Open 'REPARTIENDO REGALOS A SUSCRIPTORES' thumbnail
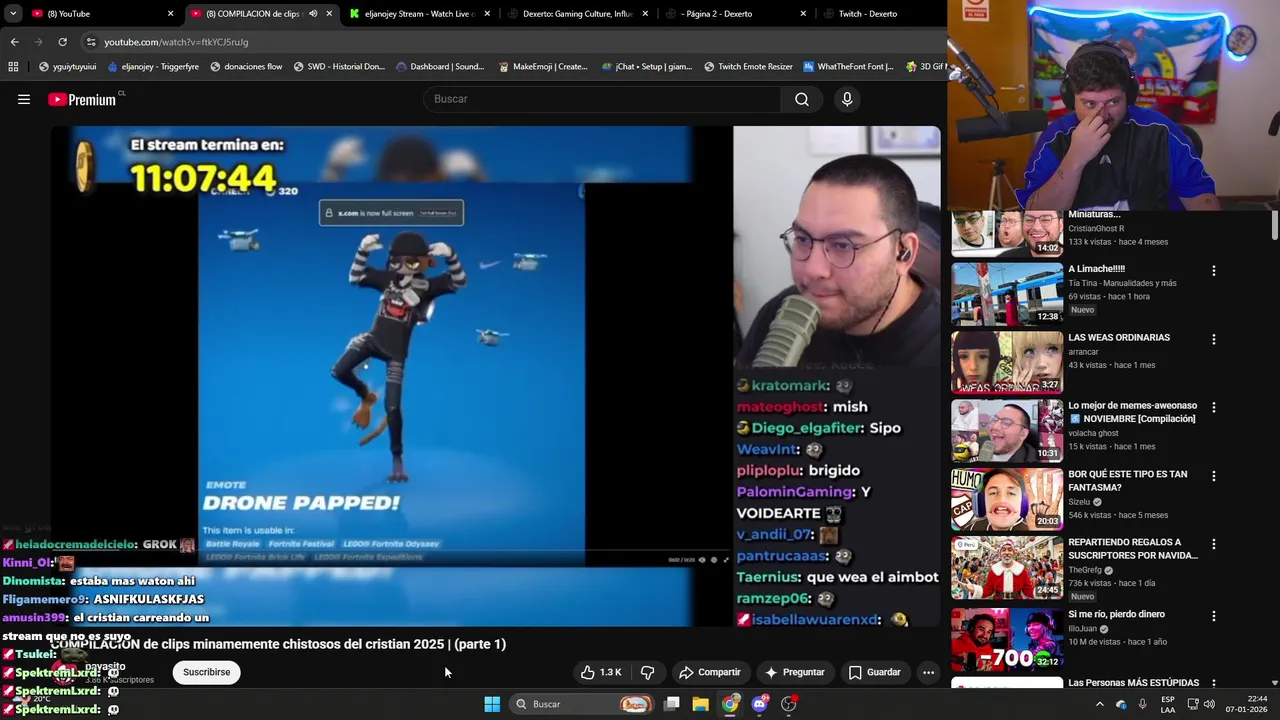 pyautogui.click(x=1007, y=567)
